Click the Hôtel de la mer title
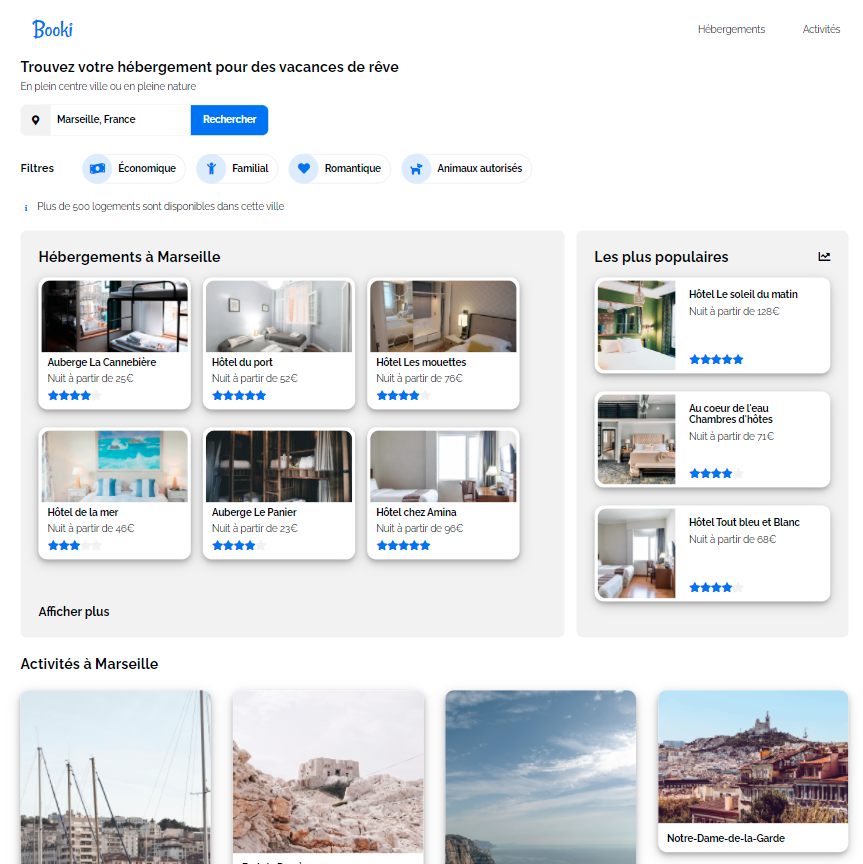863x864 pixels. point(83,512)
